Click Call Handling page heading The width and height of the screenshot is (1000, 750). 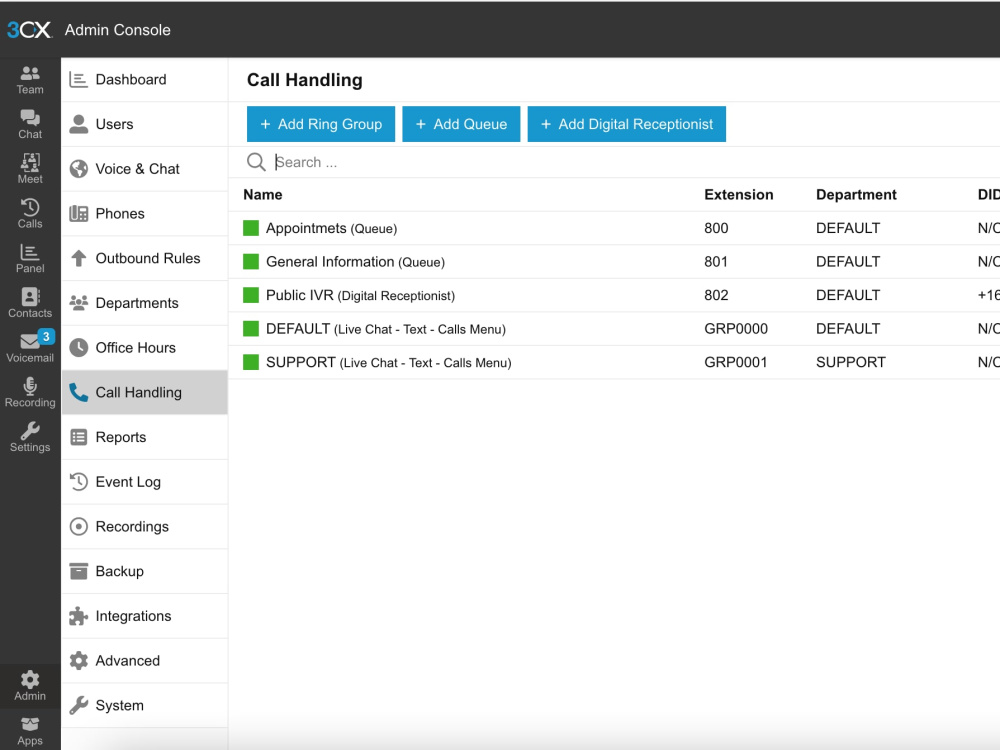point(305,80)
